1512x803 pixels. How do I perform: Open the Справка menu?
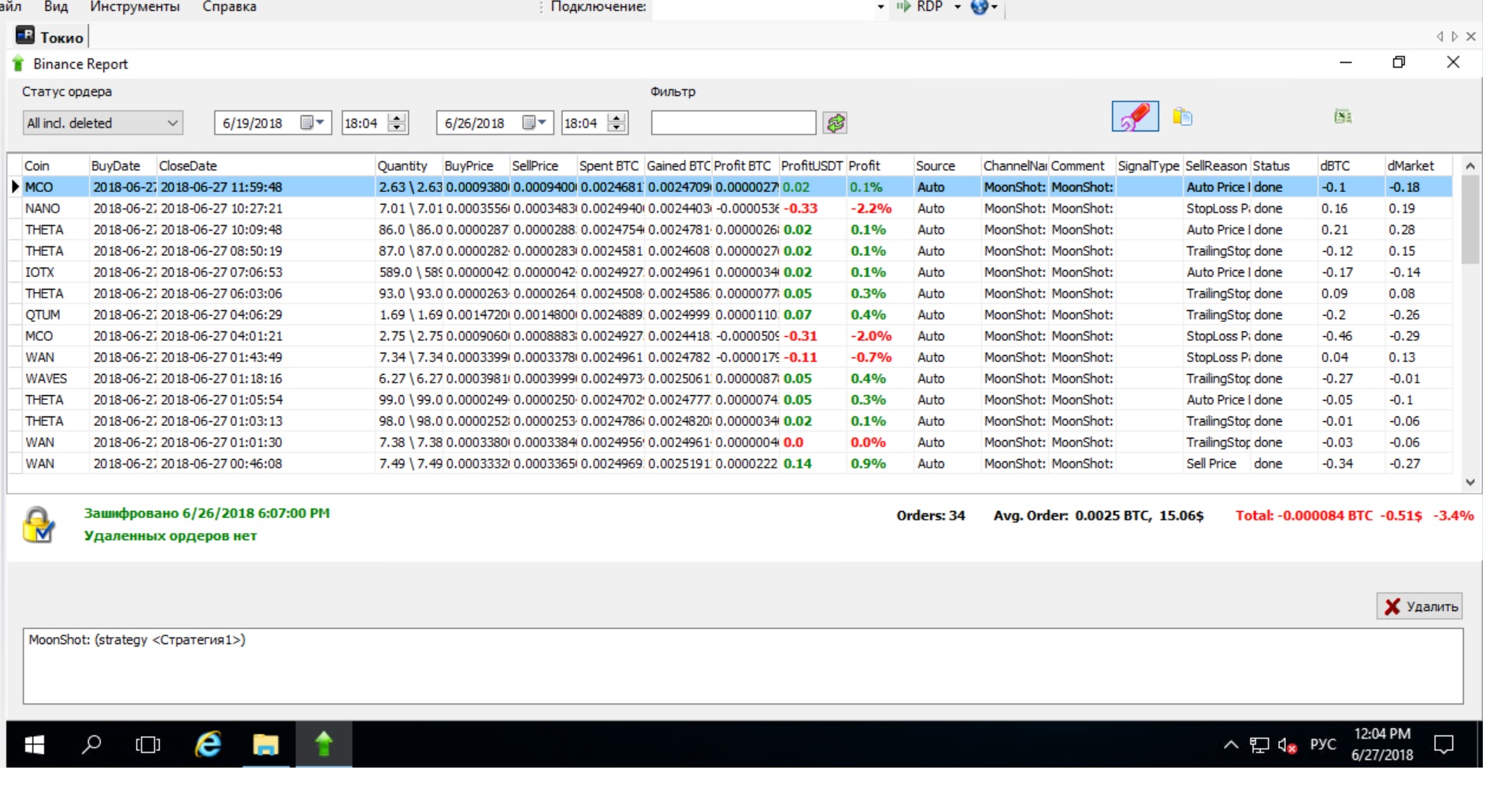pyautogui.click(x=229, y=7)
